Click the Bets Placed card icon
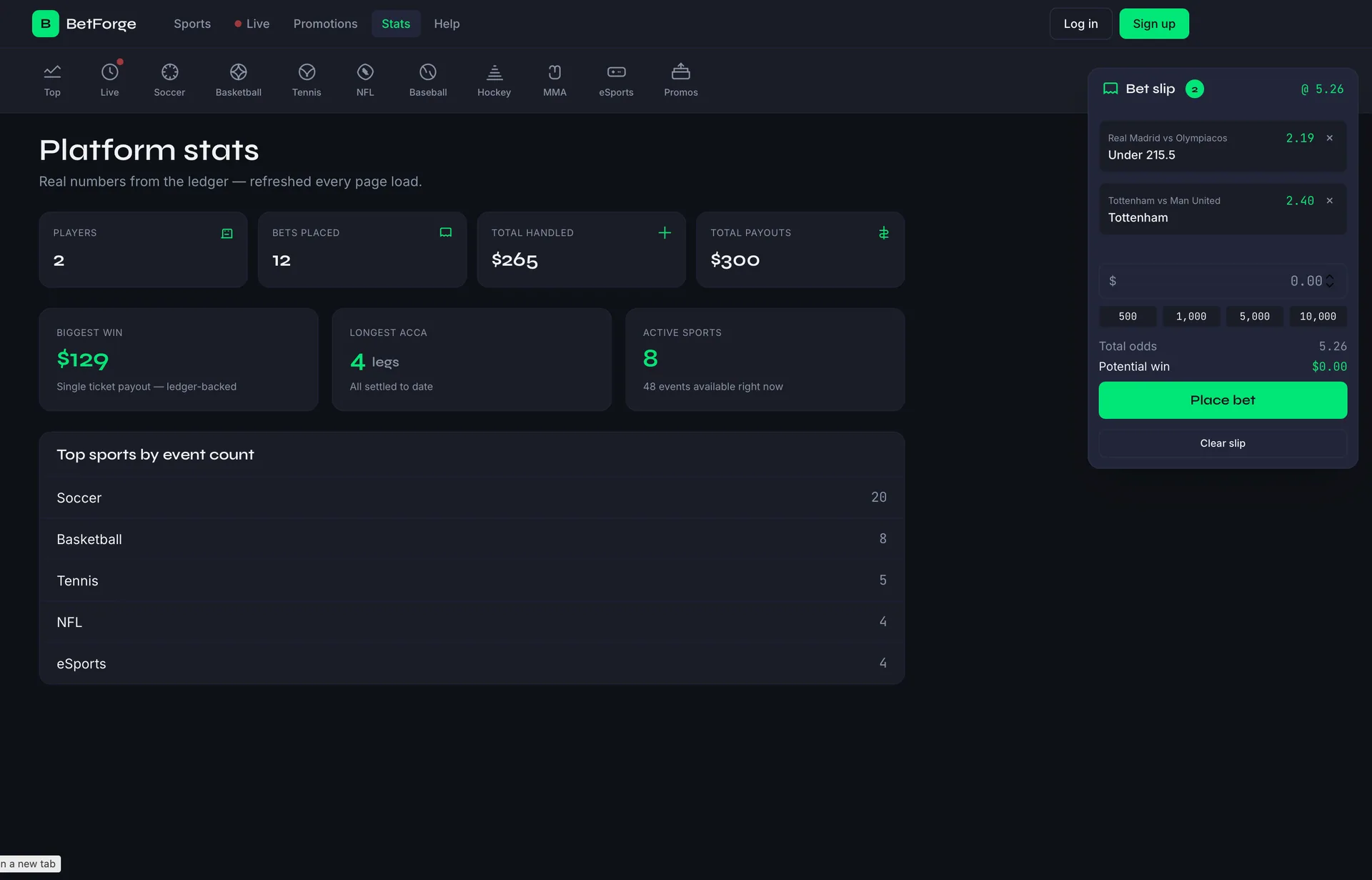This screenshot has height=880, width=1372. click(x=446, y=233)
